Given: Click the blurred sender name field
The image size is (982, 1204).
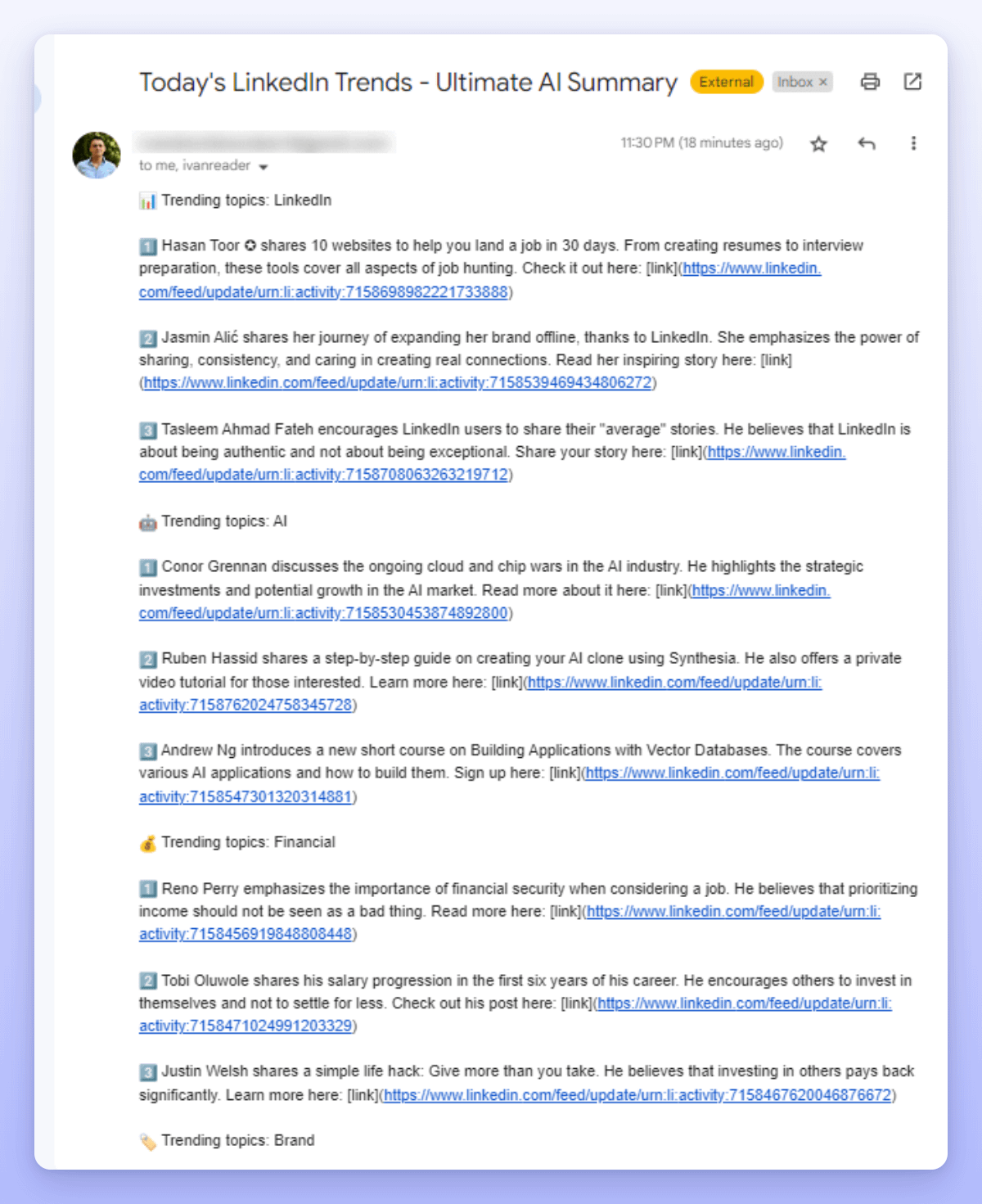Looking at the screenshot, I should [x=264, y=143].
